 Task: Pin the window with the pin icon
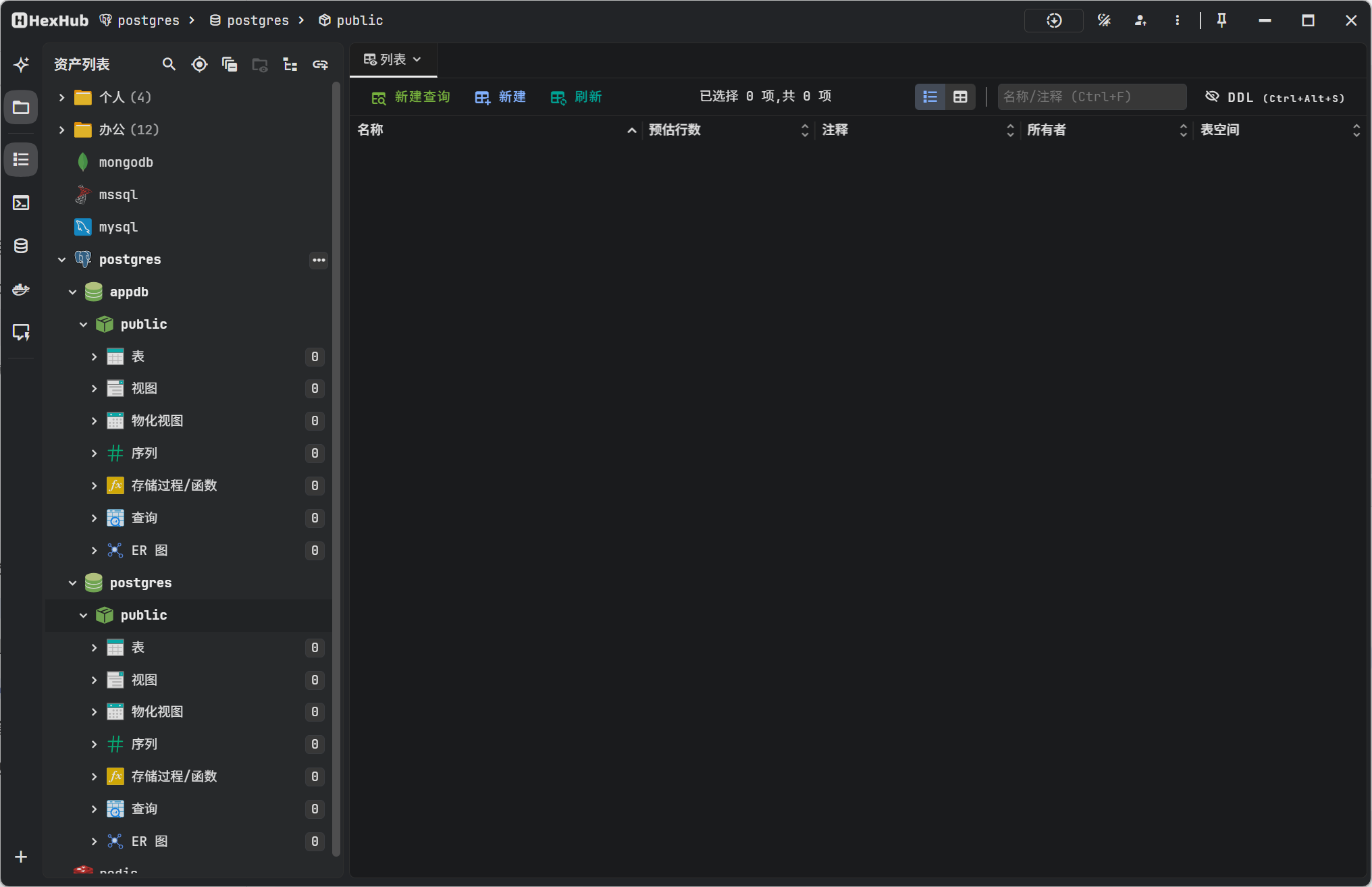pos(1221,20)
